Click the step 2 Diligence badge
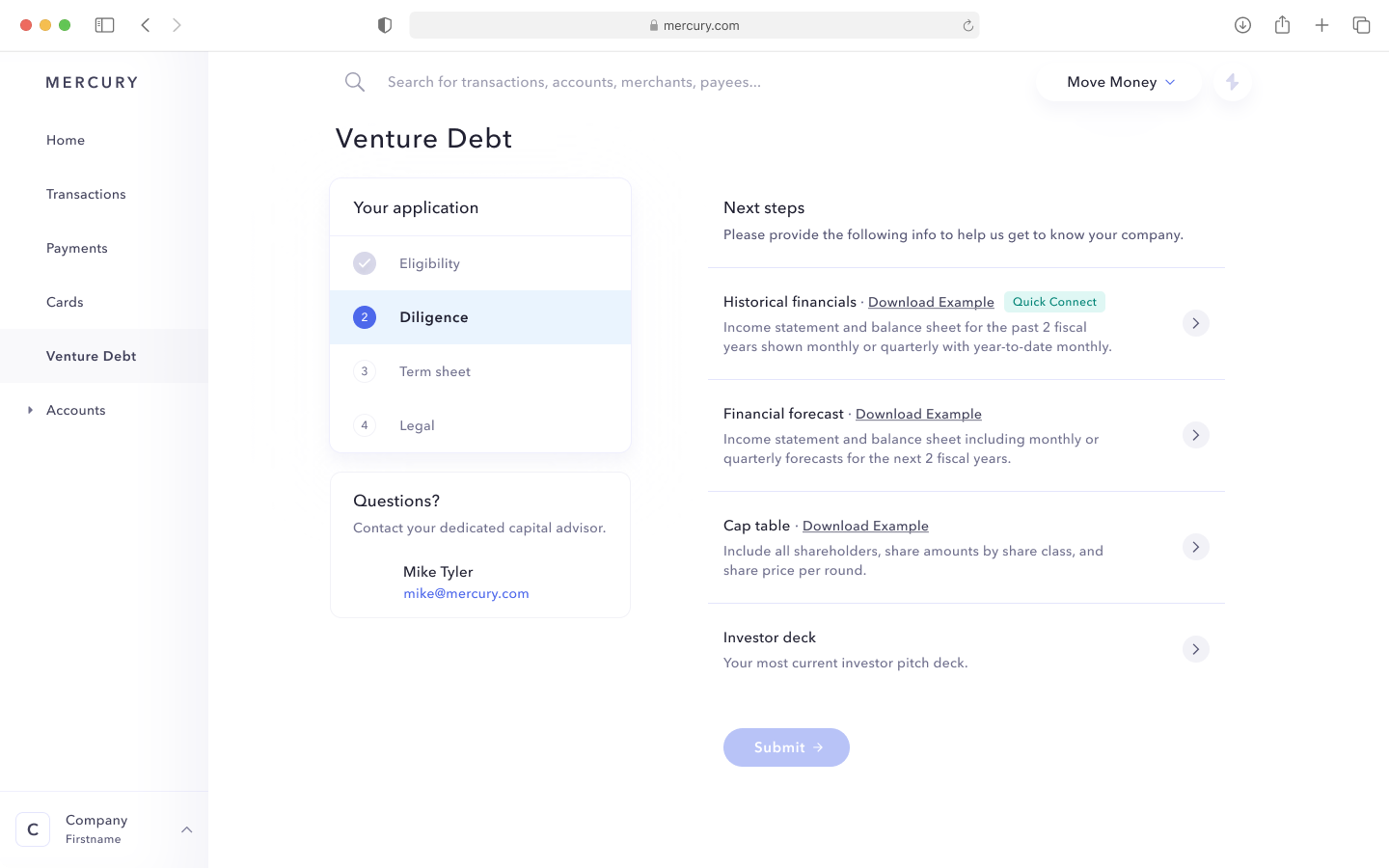Image resolution: width=1389 pixels, height=868 pixels. [365, 317]
